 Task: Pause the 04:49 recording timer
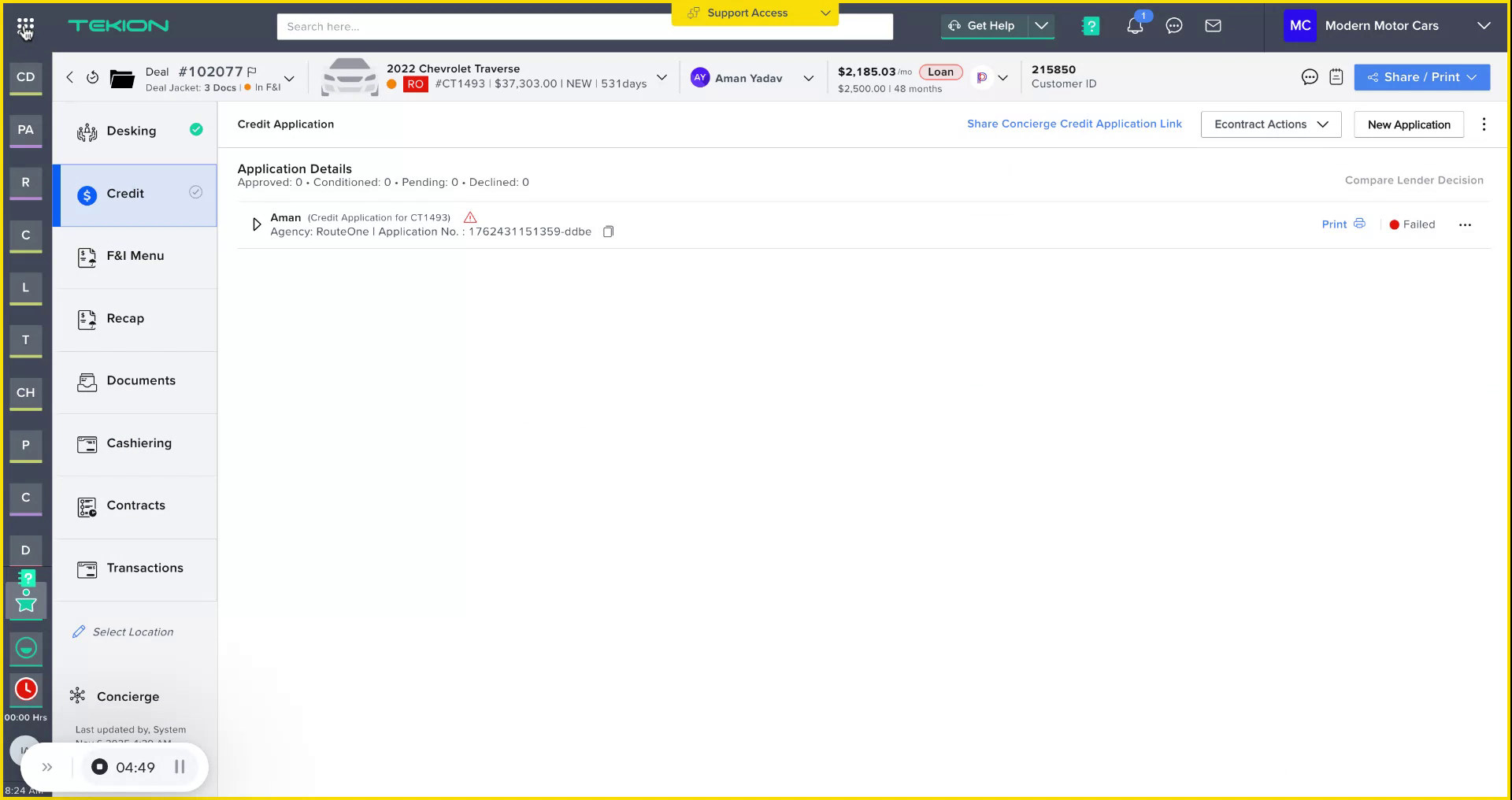click(x=180, y=767)
